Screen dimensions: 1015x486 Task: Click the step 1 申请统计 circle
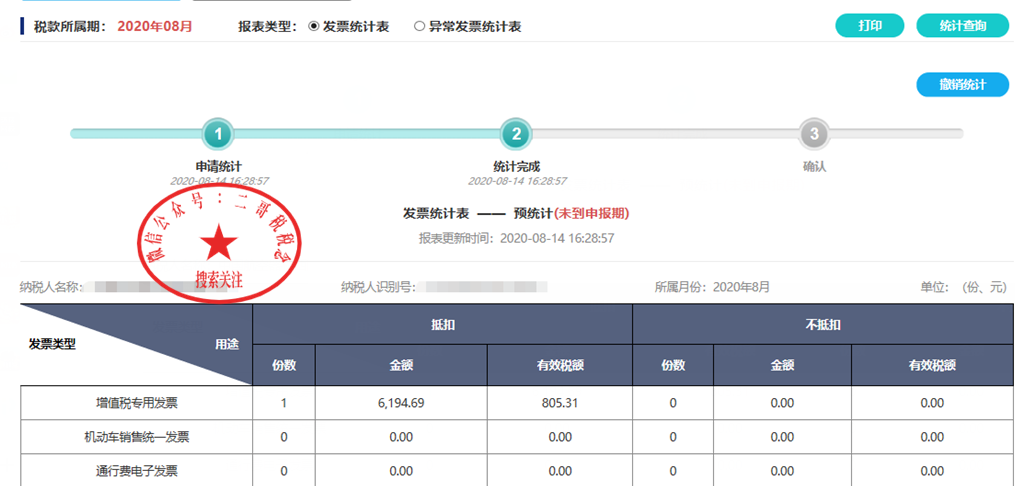(x=218, y=134)
